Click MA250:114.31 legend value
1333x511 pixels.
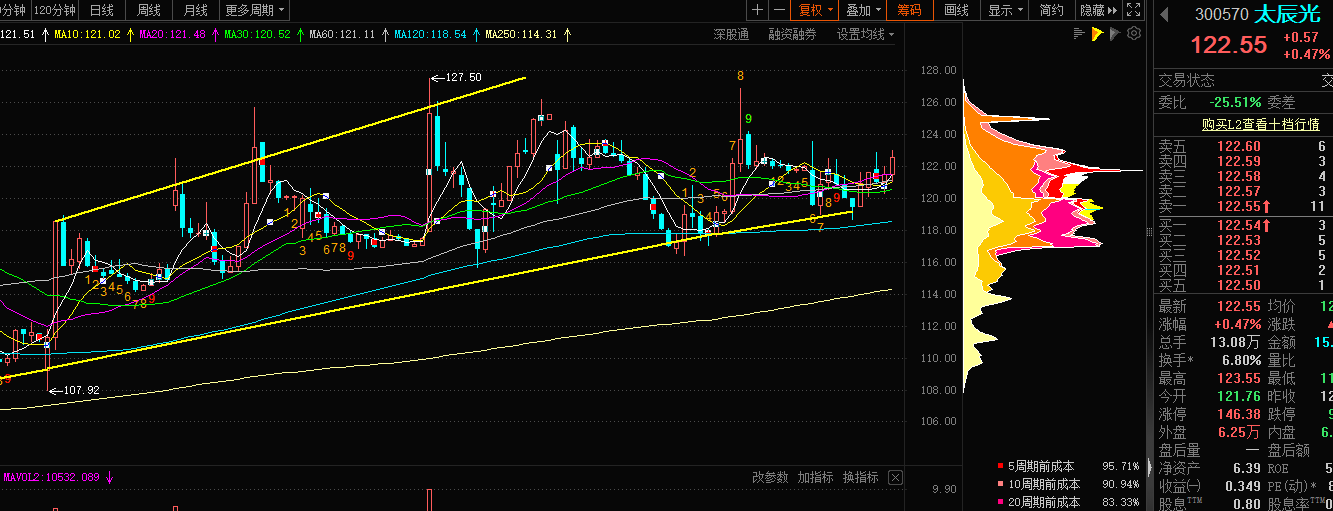(x=521, y=34)
